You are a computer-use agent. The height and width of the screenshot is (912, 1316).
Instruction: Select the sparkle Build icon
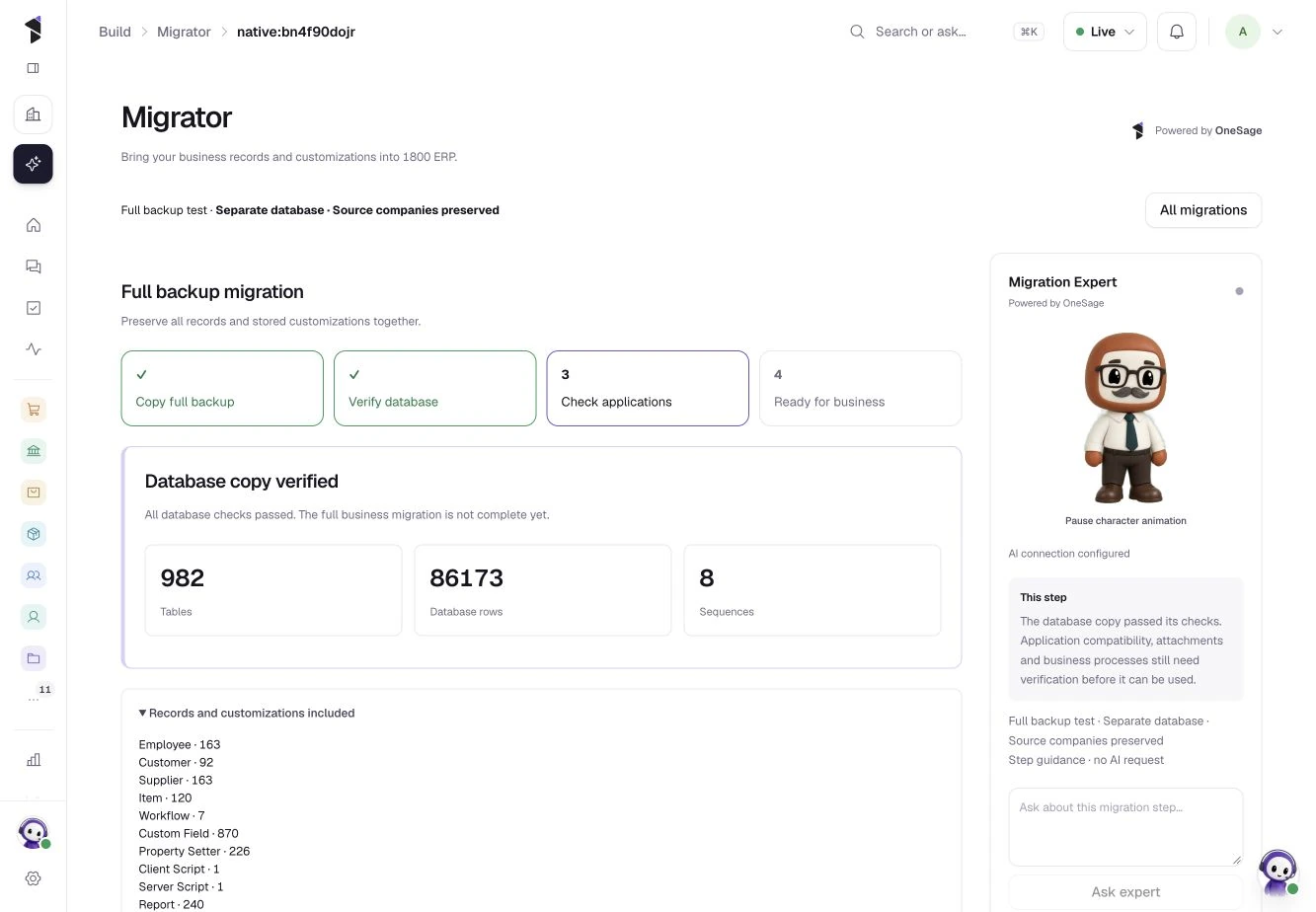[x=33, y=164]
